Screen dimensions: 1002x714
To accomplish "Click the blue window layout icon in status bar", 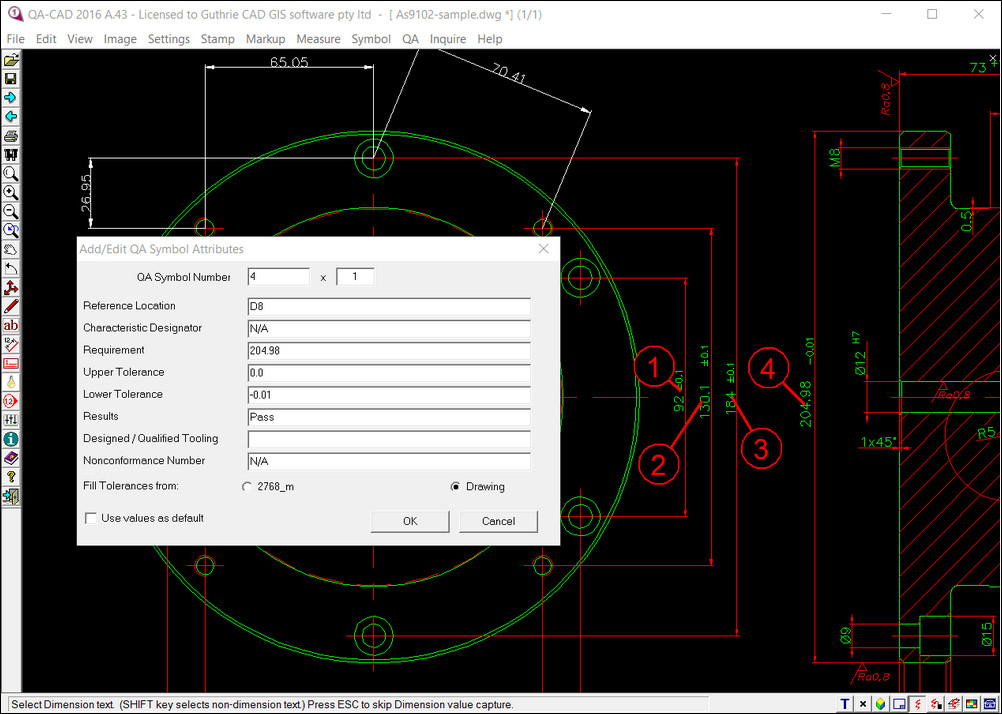I will coord(898,704).
